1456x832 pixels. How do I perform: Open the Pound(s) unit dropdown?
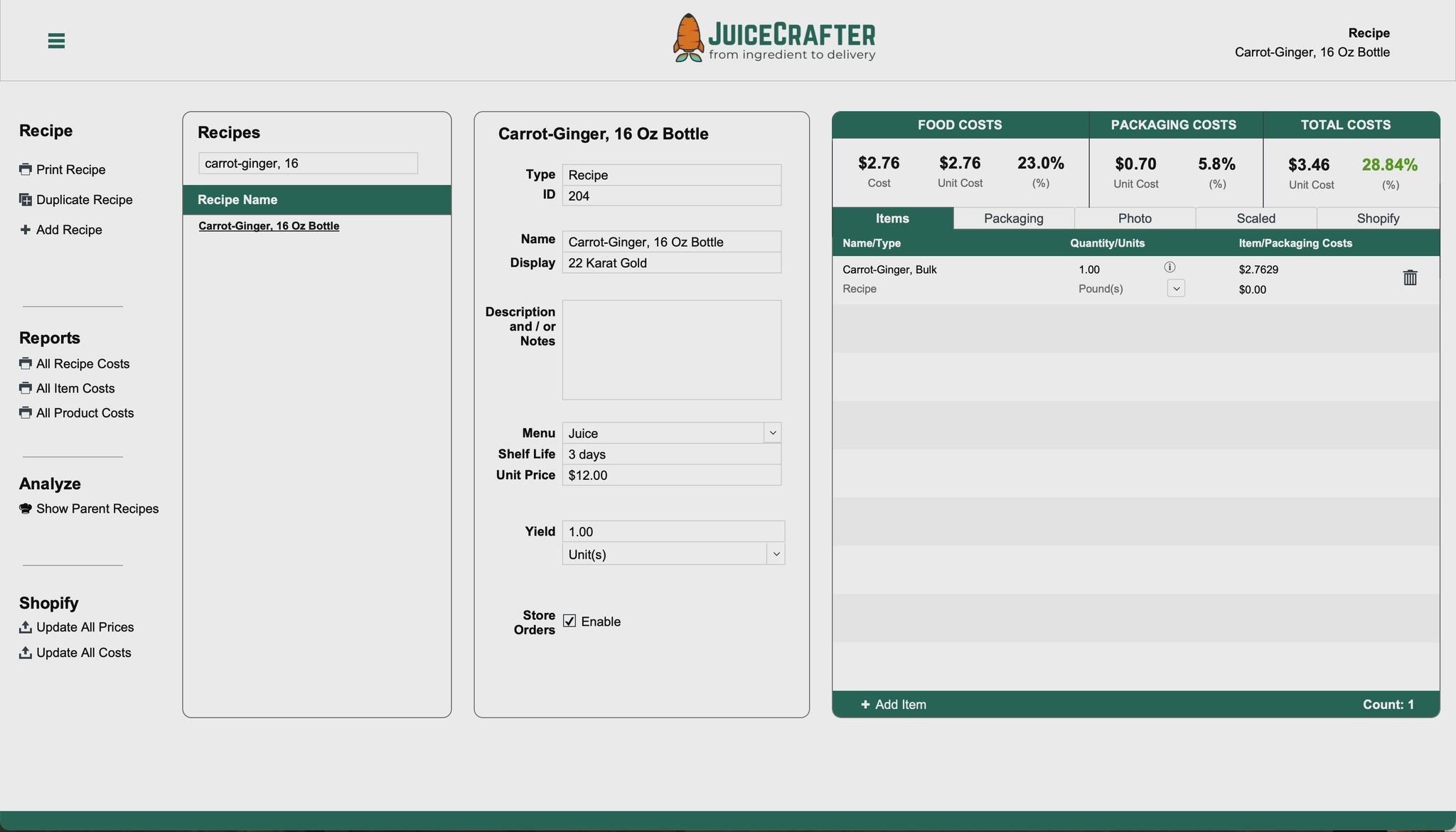coord(1176,288)
